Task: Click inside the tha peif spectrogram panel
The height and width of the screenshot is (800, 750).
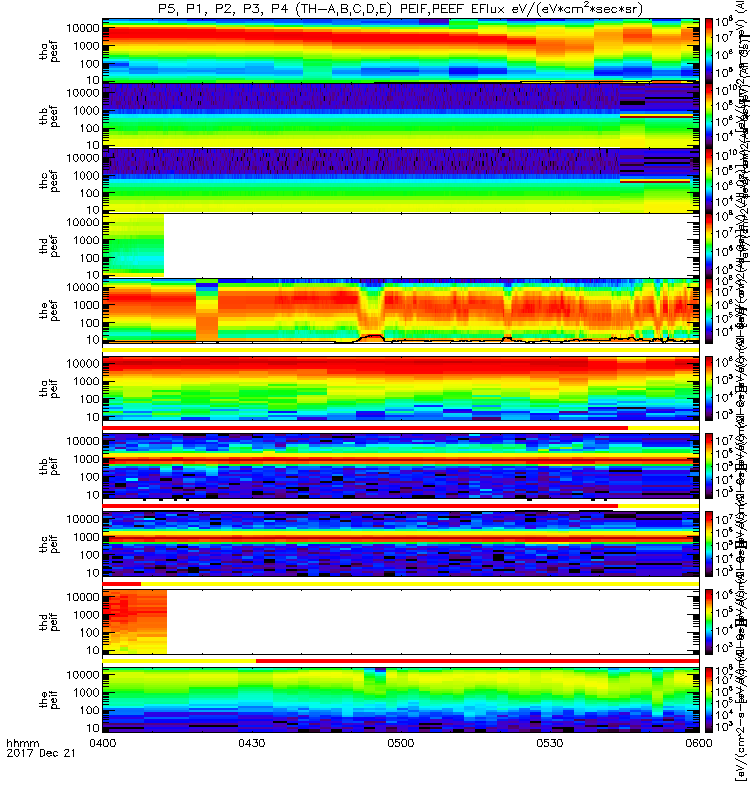Action: pyautogui.click(x=401, y=388)
